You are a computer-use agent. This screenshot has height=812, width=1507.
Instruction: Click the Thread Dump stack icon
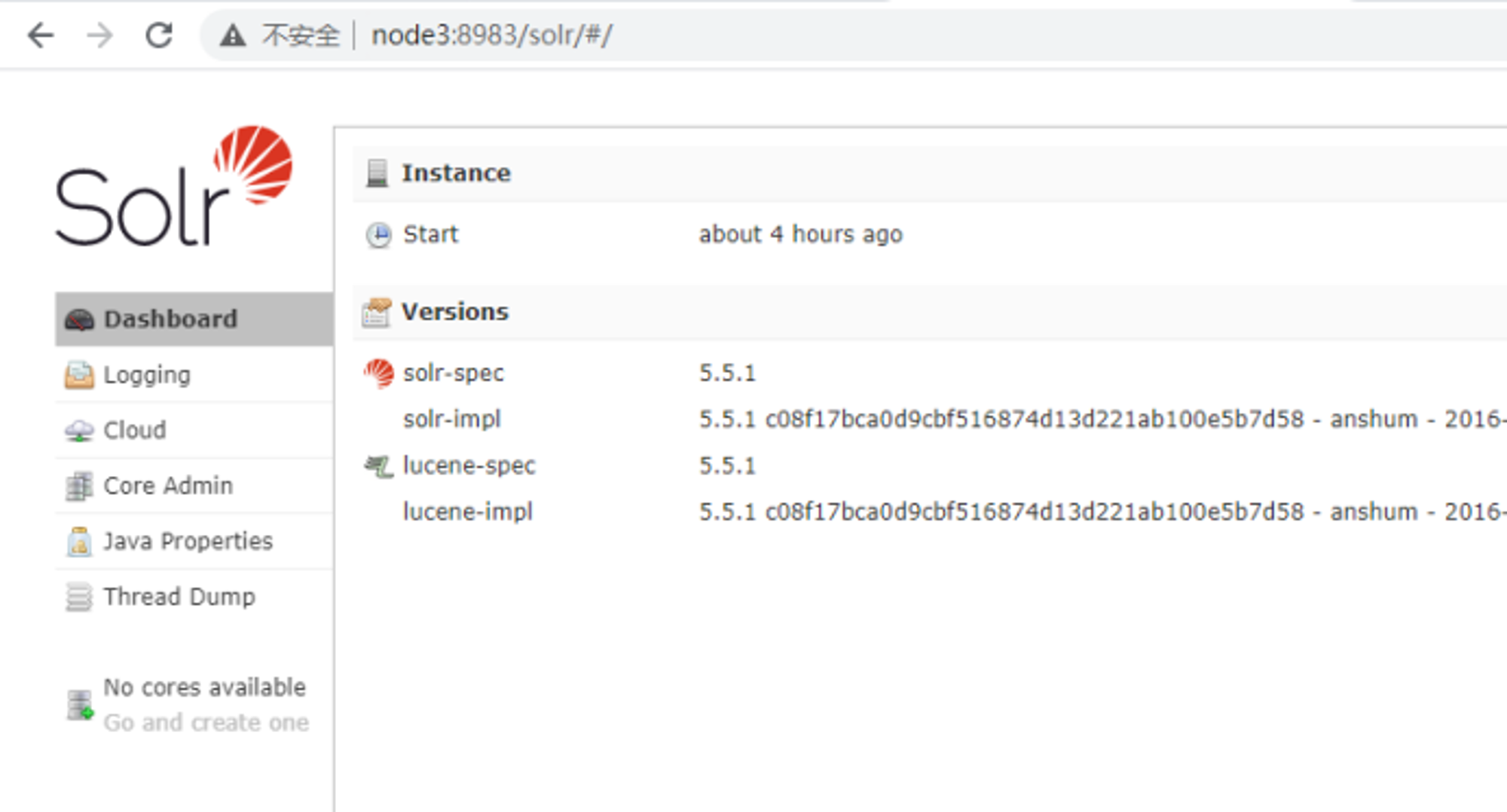pyautogui.click(x=79, y=597)
